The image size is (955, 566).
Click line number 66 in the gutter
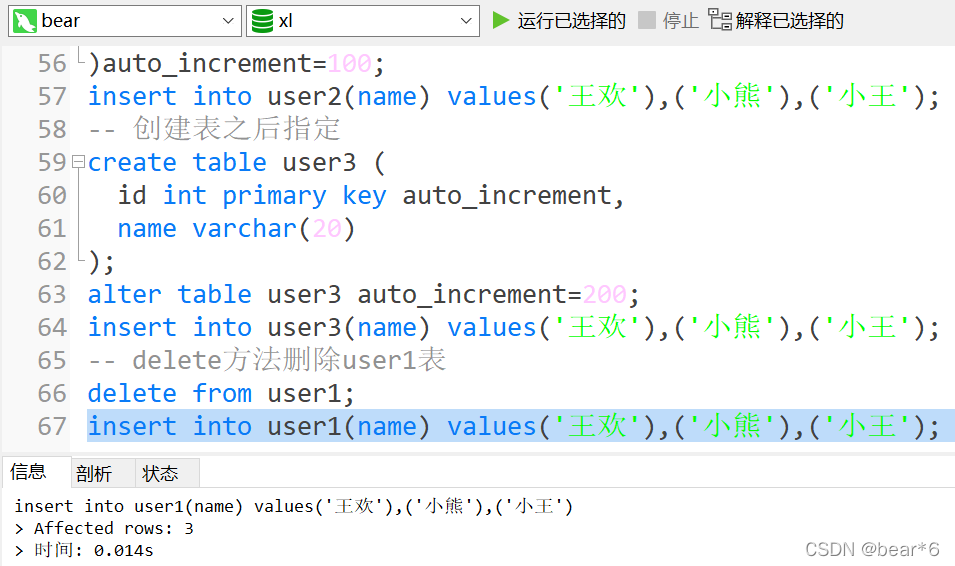pyautogui.click(x=52, y=393)
